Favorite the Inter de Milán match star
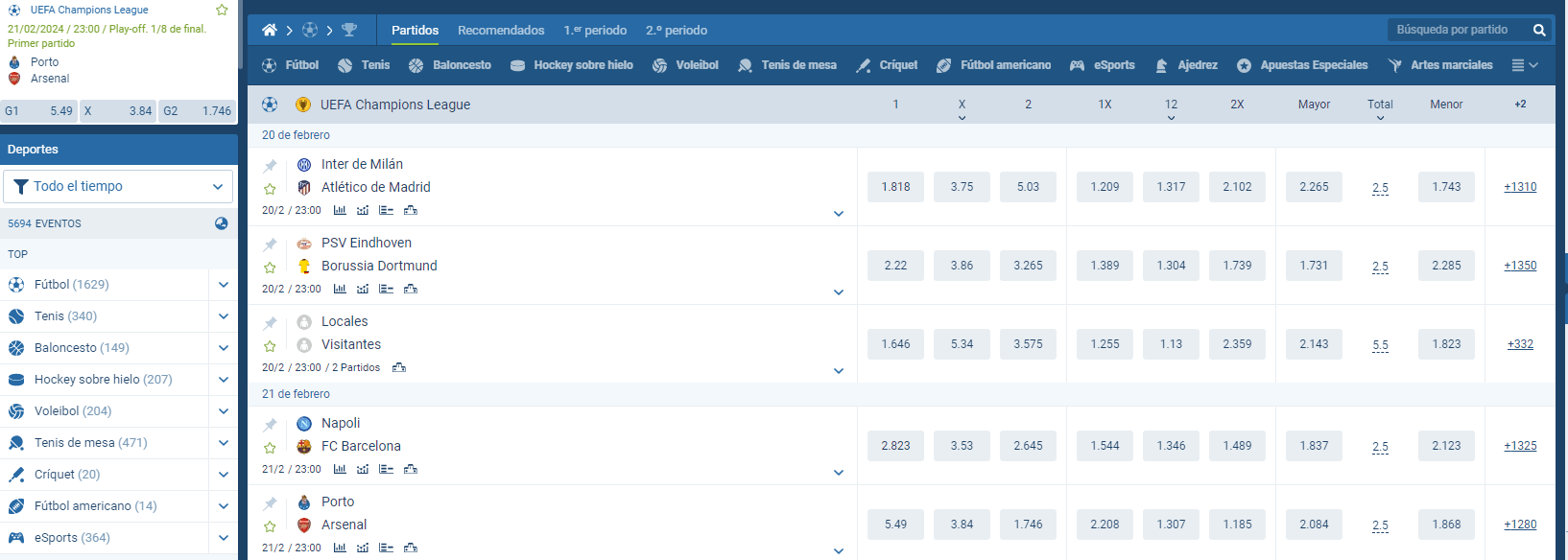 coord(270,189)
